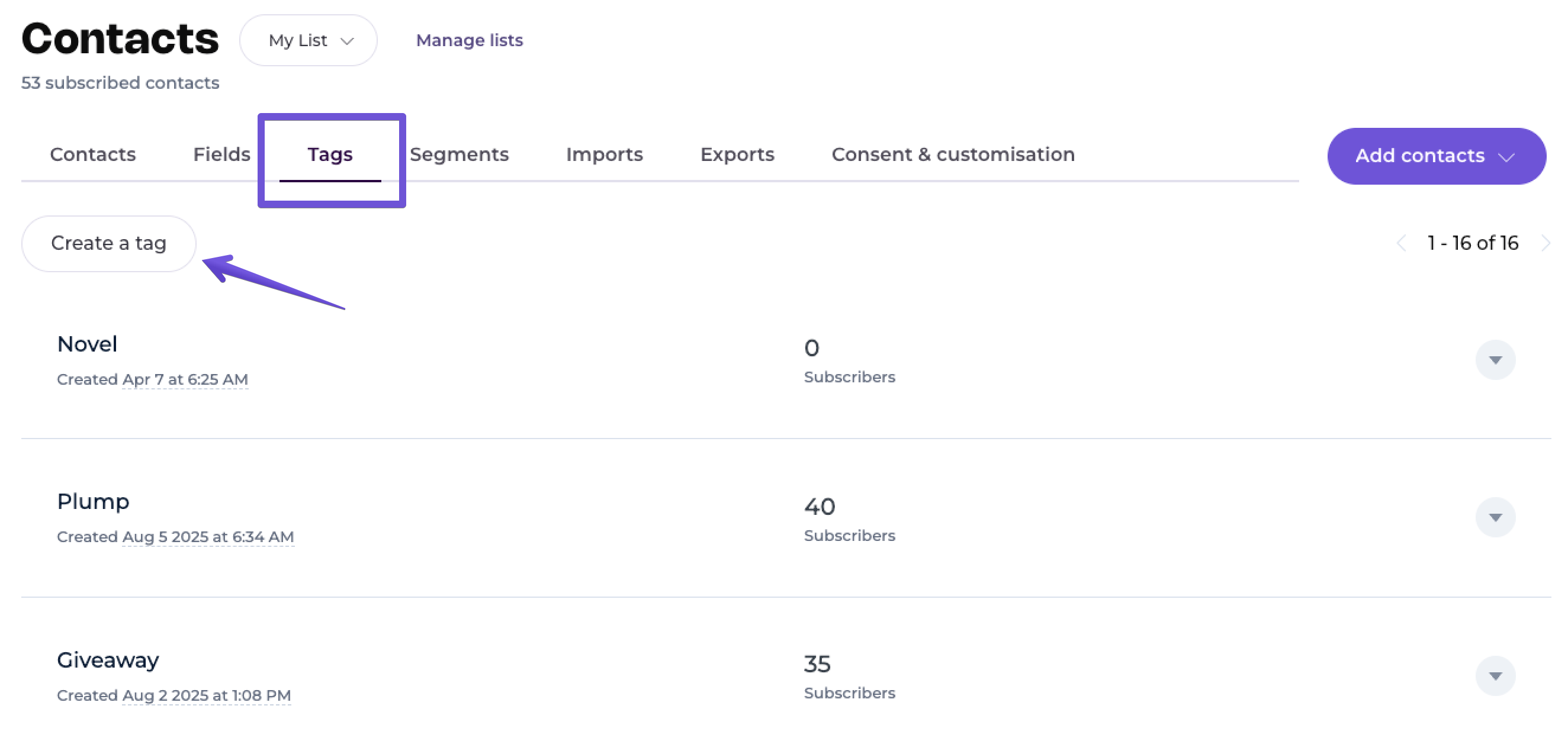This screenshot has height=754, width=1568.
Task: Open the Imports tab
Action: coord(604,154)
